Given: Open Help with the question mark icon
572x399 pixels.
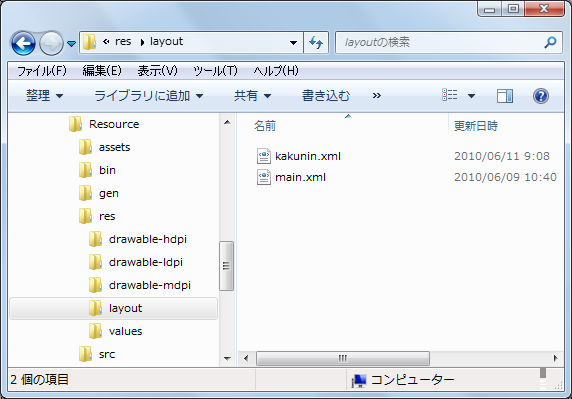Looking at the screenshot, I should (x=541, y=96).
